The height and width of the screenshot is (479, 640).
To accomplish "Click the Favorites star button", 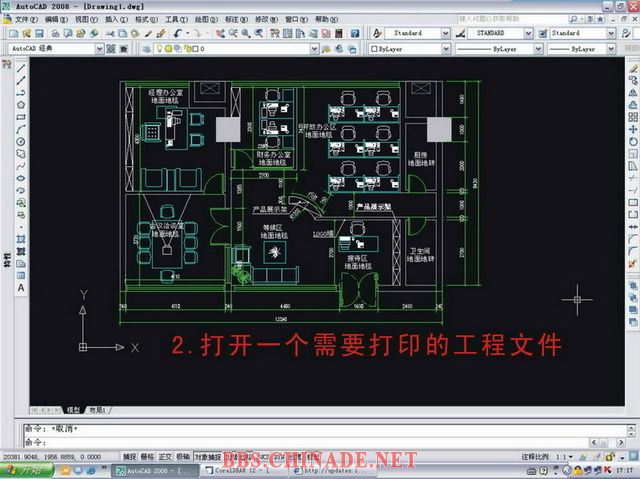I will click(x=600, y=19).
